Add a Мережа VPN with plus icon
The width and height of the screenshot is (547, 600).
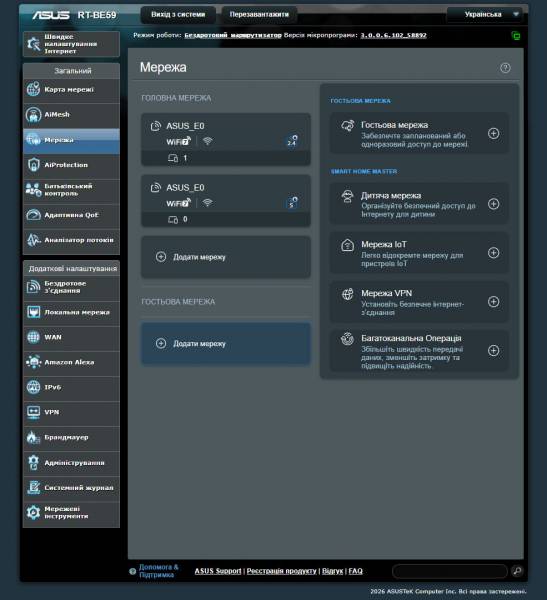pos(493,302)
